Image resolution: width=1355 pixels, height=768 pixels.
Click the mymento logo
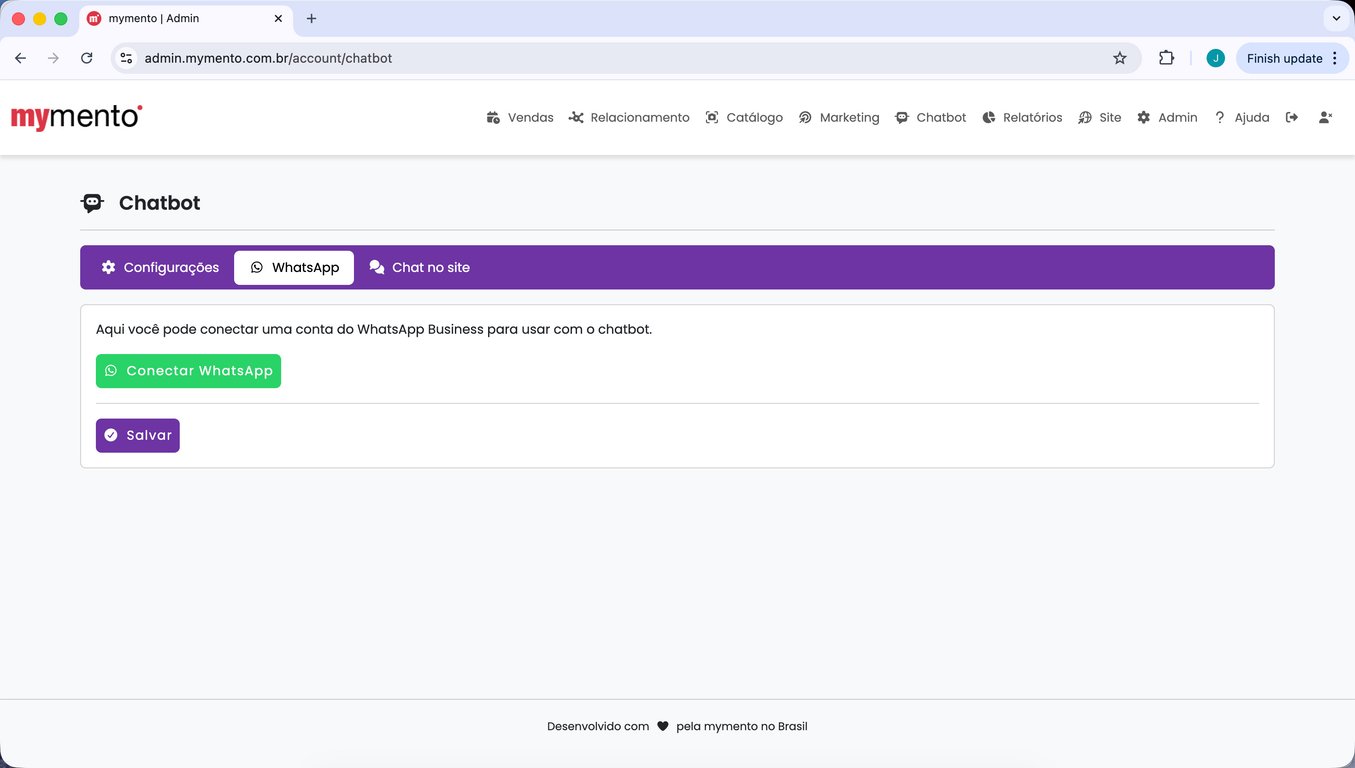[77, 117]
